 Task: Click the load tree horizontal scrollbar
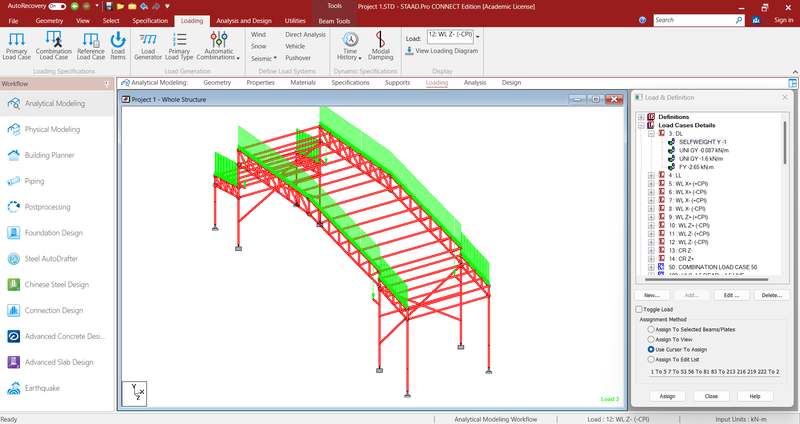[707, 280]
